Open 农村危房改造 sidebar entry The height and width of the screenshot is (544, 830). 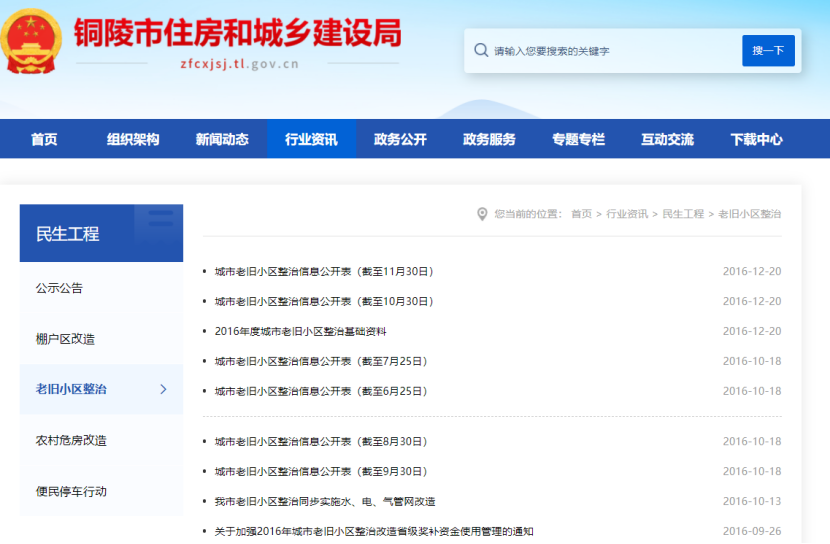[x=71, y=440]
